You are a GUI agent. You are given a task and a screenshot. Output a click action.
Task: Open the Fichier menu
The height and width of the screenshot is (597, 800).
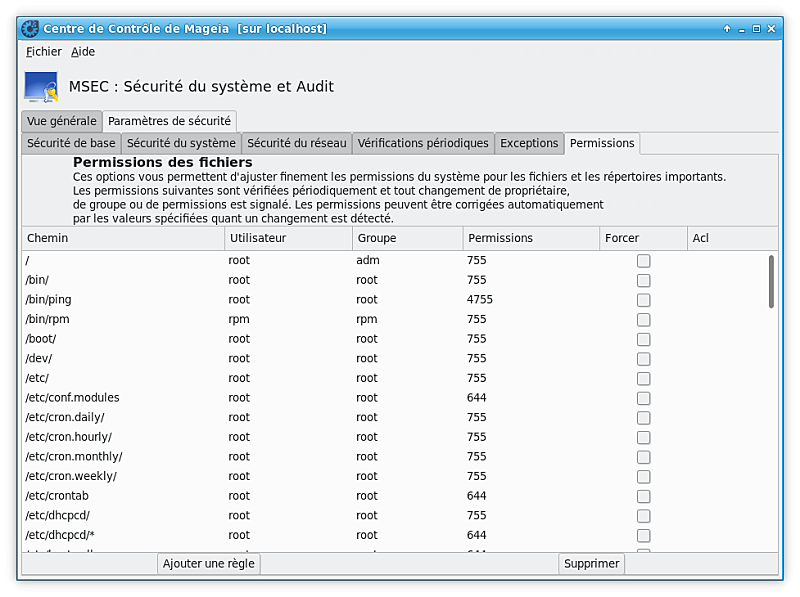point(44,52)
